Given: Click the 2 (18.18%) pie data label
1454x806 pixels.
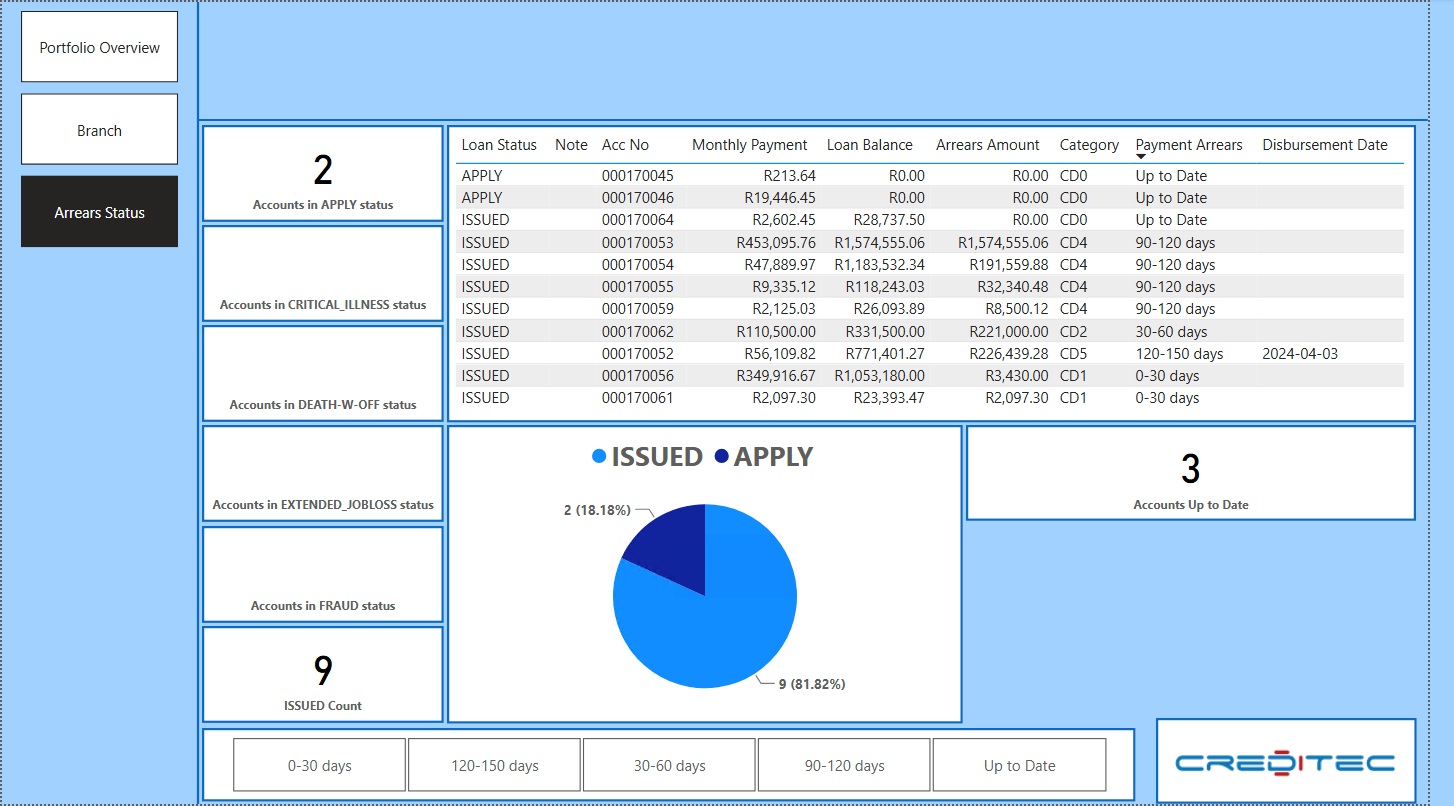Looking at the screenshot, I should click(597, 510).
